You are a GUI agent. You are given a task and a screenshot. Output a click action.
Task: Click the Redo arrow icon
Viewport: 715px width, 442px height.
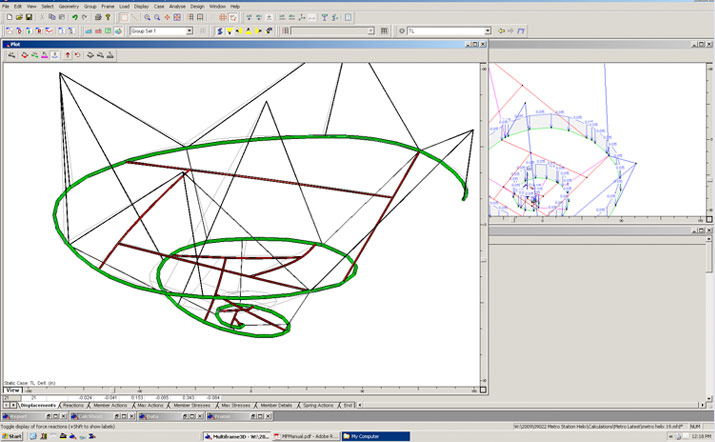click(84, 17)
